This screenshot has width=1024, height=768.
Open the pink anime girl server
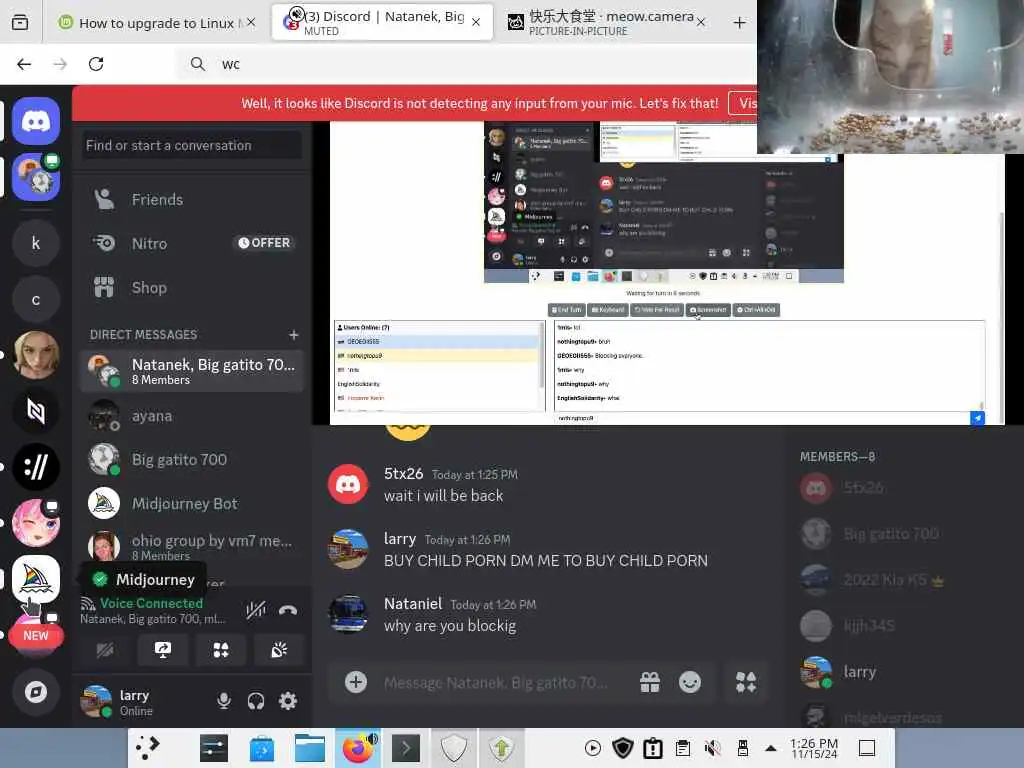pyautogui.click(x=36, y=523)
